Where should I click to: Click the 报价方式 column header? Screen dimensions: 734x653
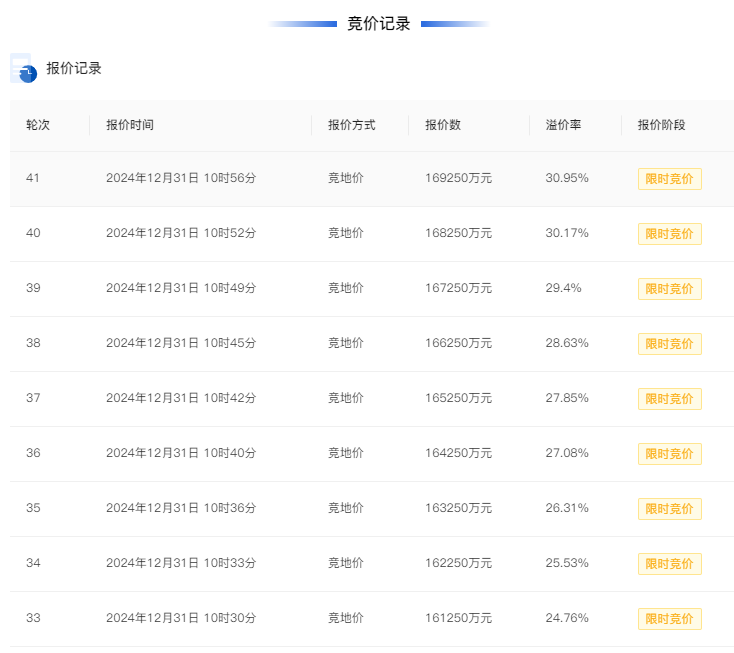tap(352, 125)
